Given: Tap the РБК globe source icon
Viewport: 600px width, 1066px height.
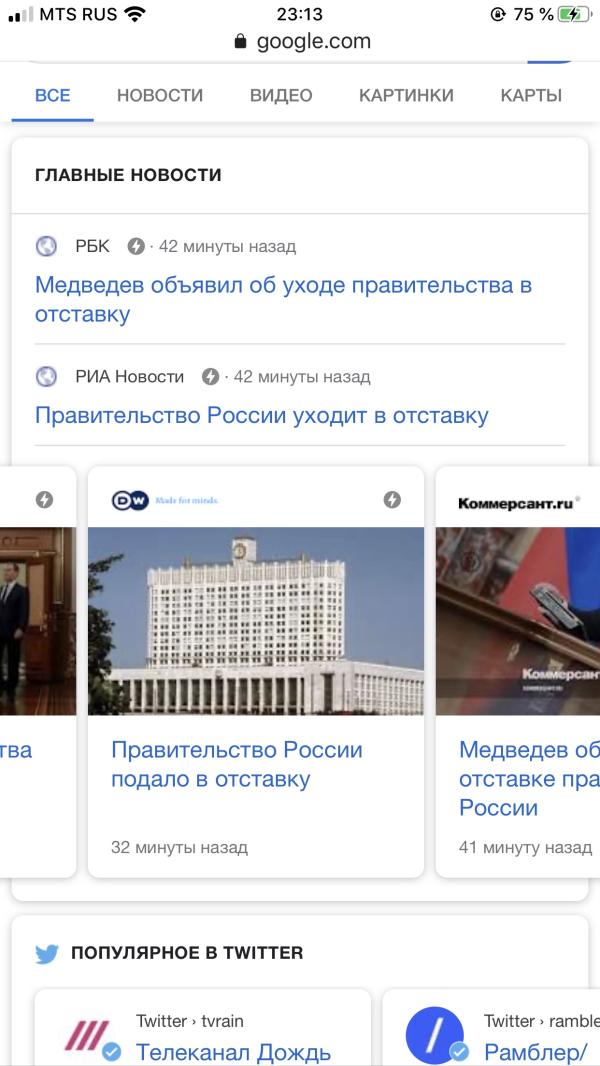Looking at the screenshot, I should point(46,245).
